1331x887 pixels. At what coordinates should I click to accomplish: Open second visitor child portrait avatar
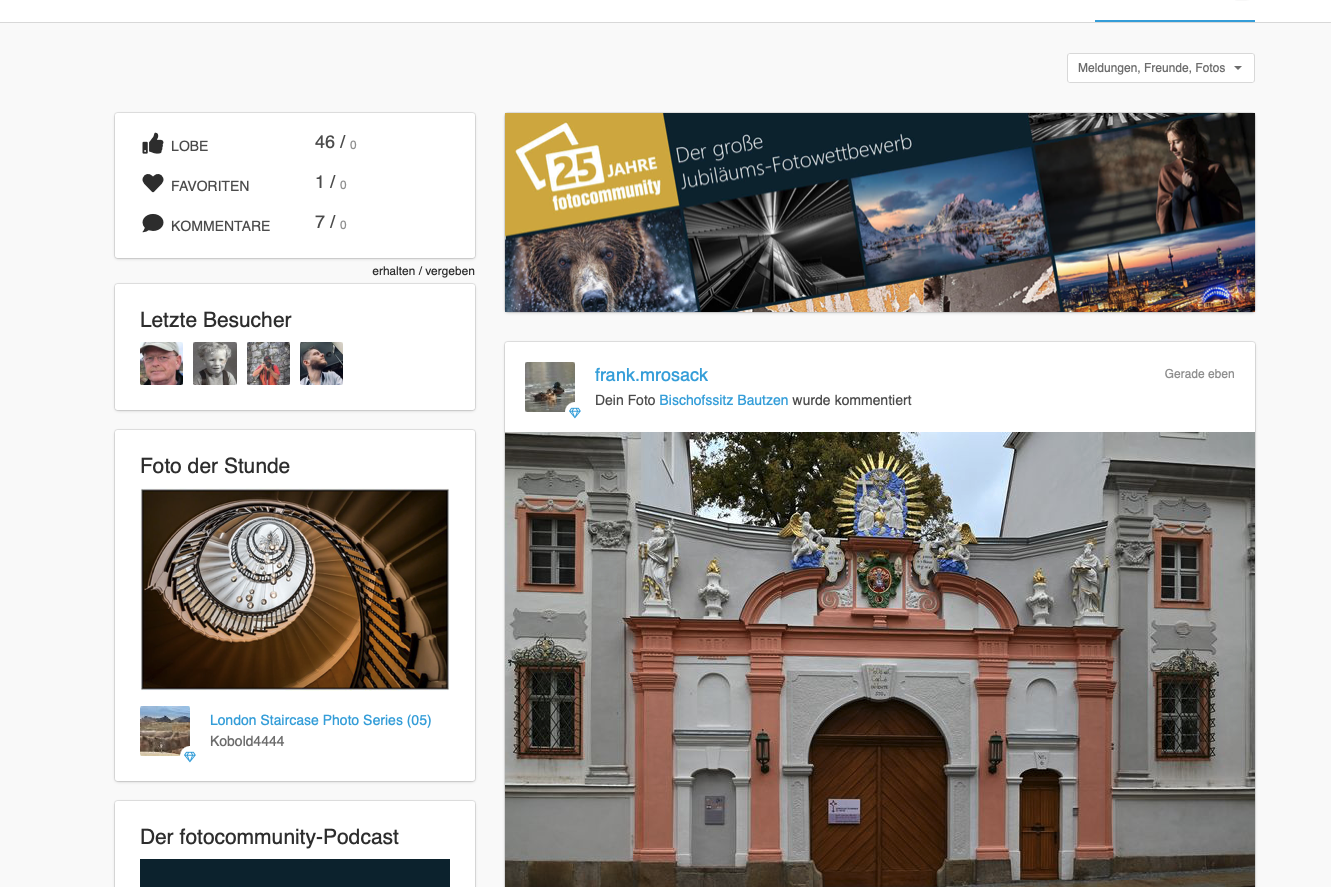tap(214, 364)
